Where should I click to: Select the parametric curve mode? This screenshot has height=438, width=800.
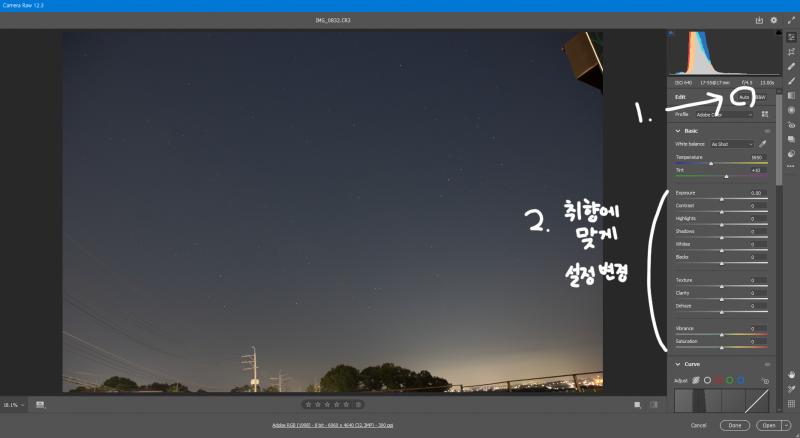(x=696, y=380)
